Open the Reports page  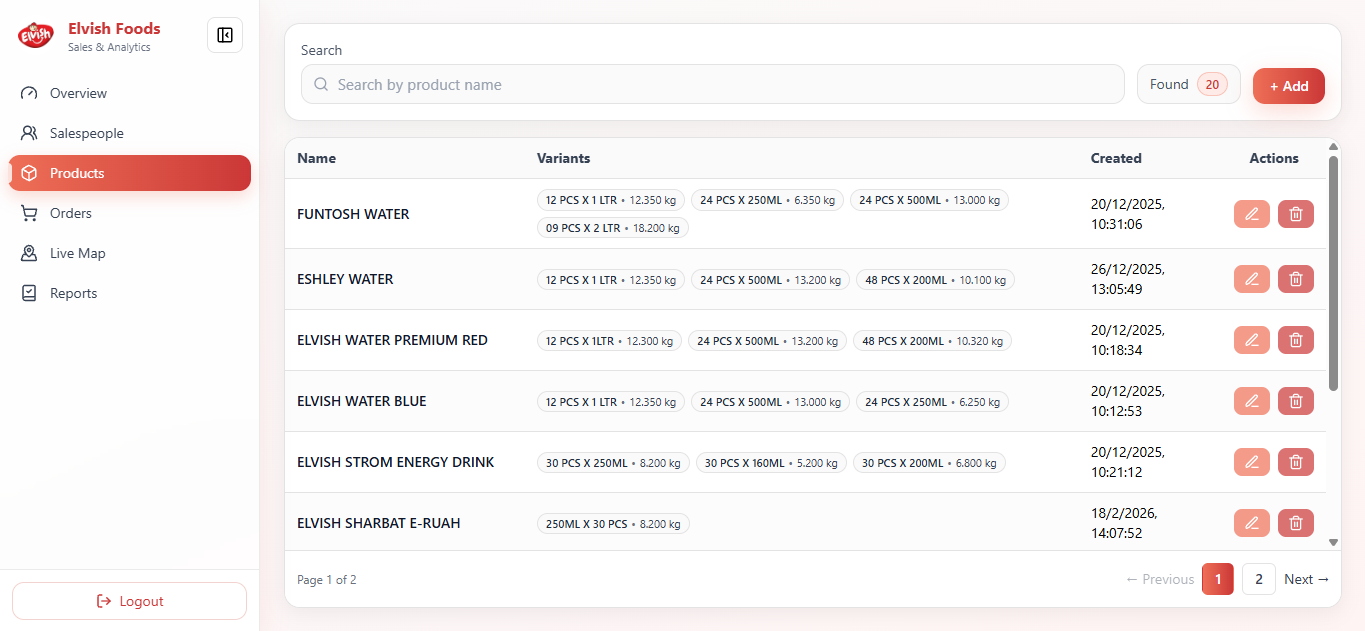130,293
